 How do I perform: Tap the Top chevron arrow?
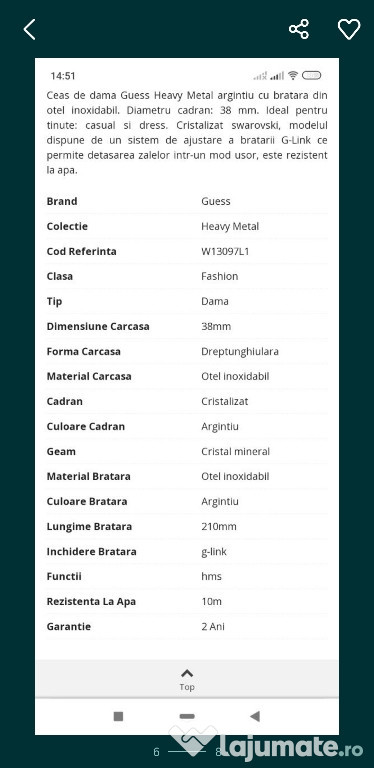pos(187,673)
